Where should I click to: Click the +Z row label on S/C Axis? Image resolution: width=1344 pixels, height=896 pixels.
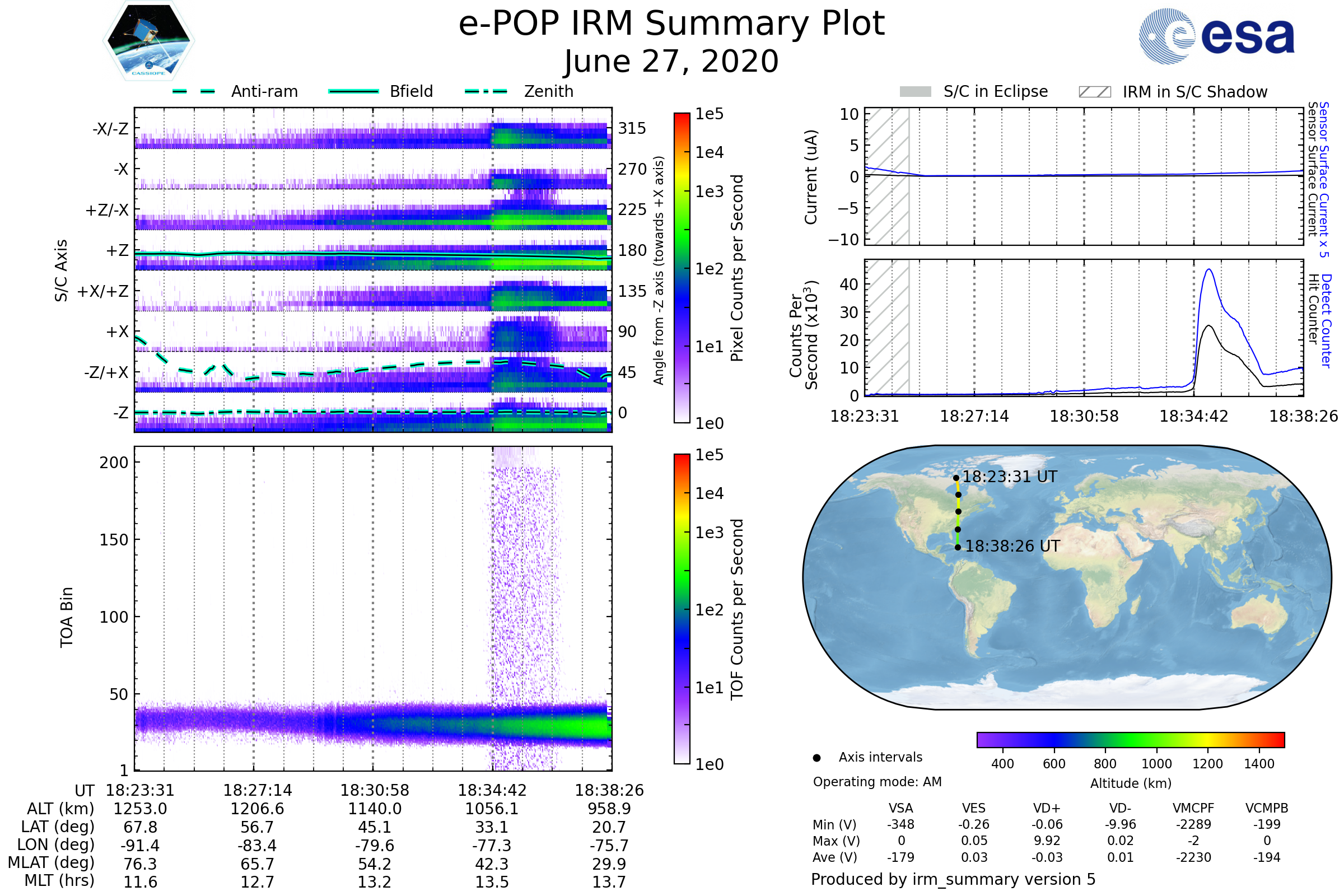point(117,250)
